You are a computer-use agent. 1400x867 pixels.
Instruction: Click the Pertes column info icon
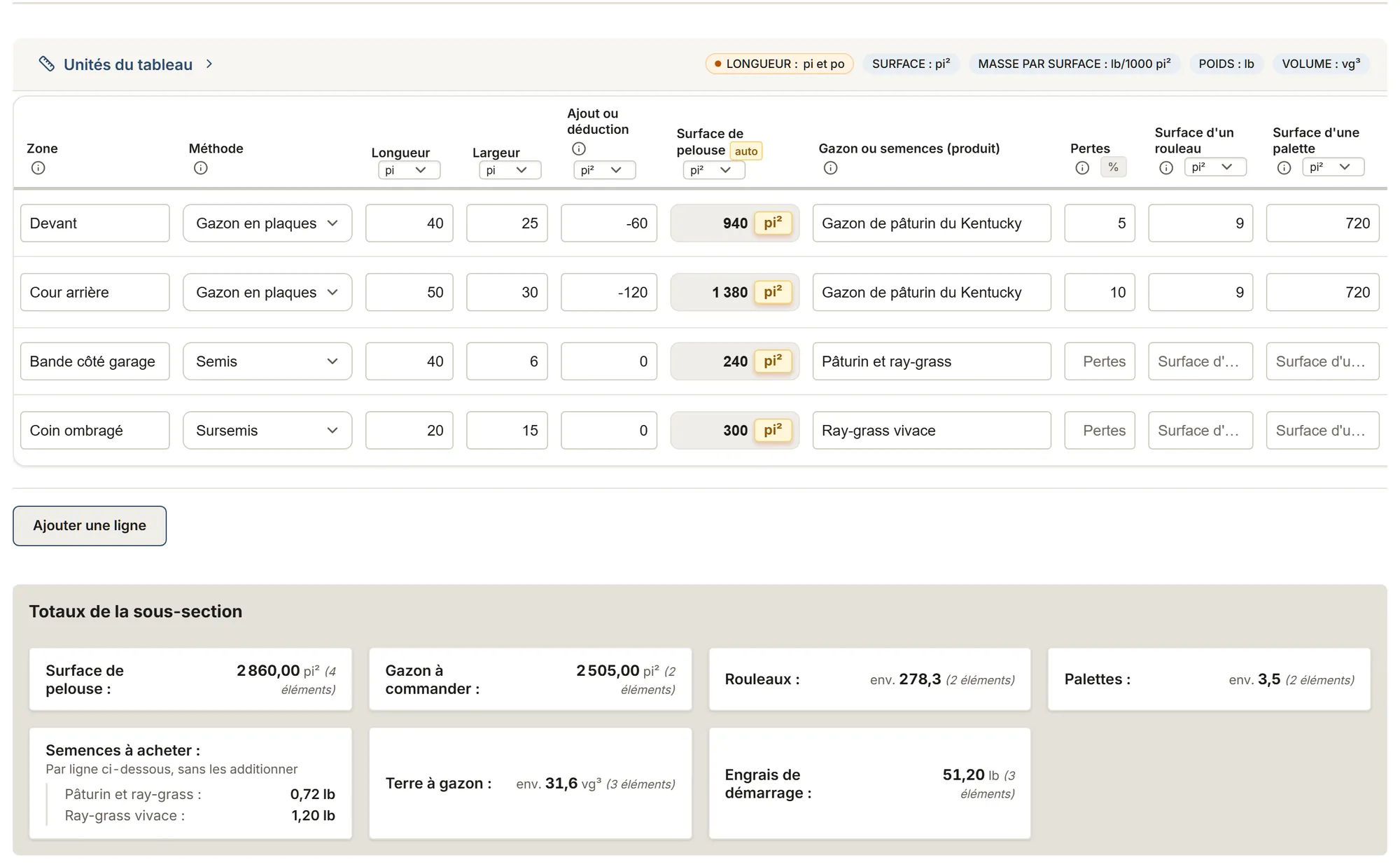click(1082, 168)
